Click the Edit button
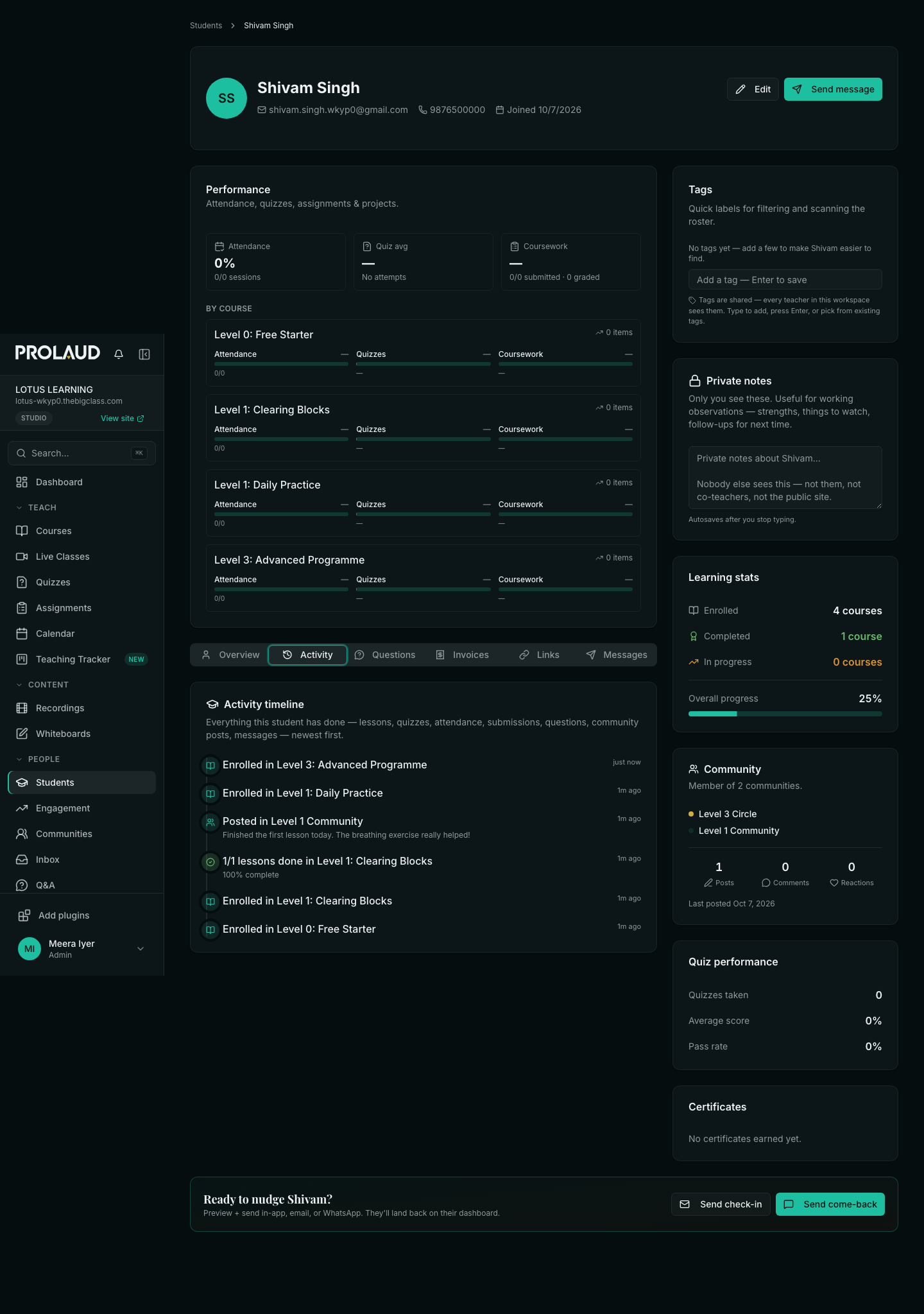The width and height of the screenshot is (924, 1314). tap(753, 89)
